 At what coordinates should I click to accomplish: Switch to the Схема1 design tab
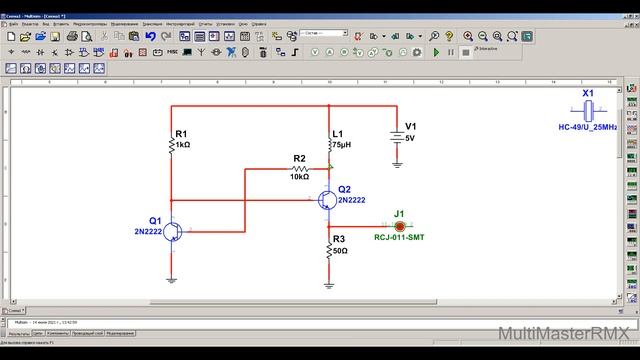[x=14, y=311]
